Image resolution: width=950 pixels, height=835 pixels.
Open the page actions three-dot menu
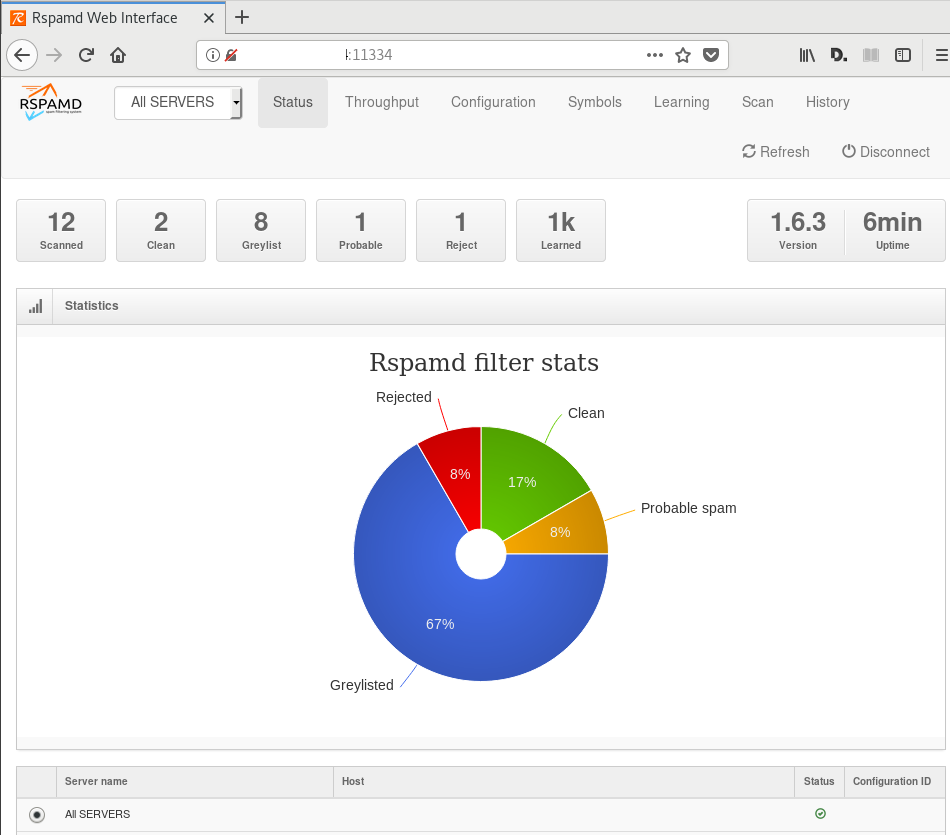click(x=655, y=56)
